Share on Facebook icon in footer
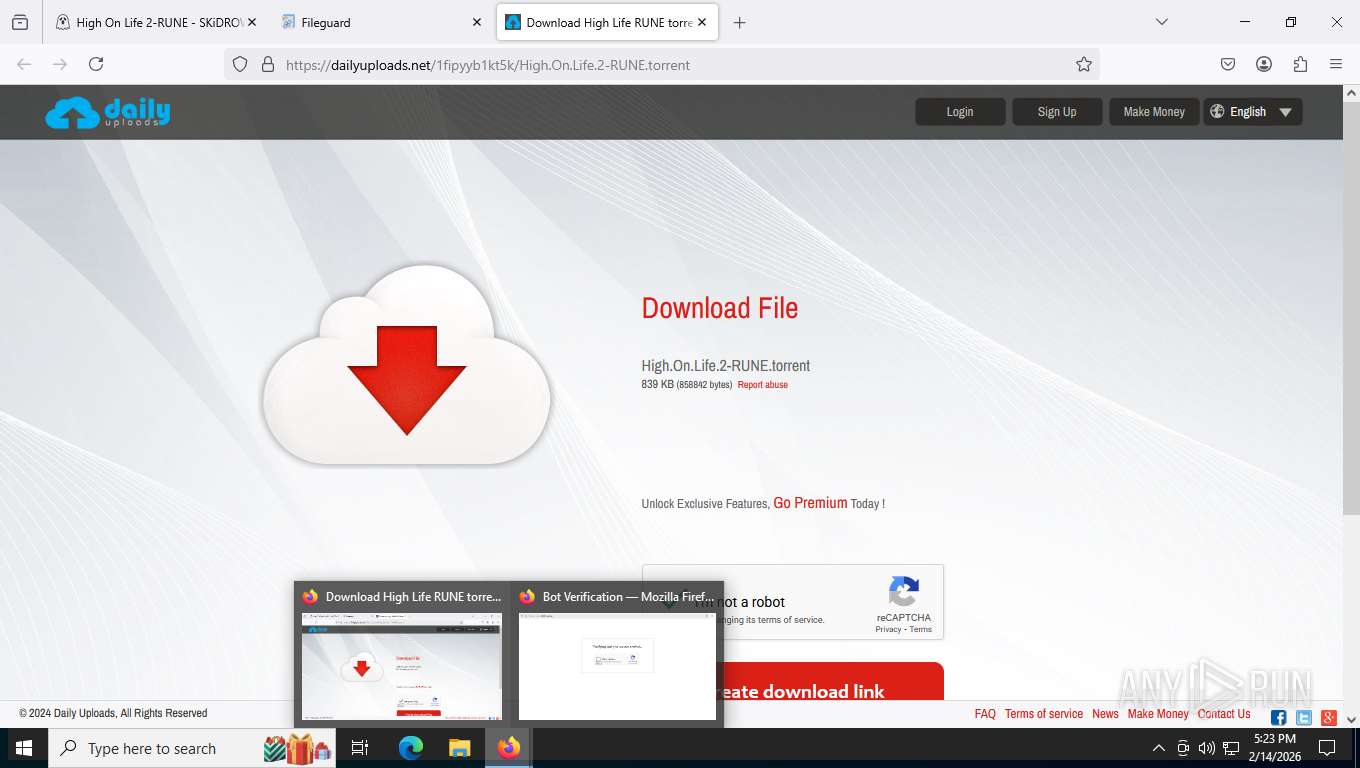The image size is (1360, 768). click(x=1278, y=717)
